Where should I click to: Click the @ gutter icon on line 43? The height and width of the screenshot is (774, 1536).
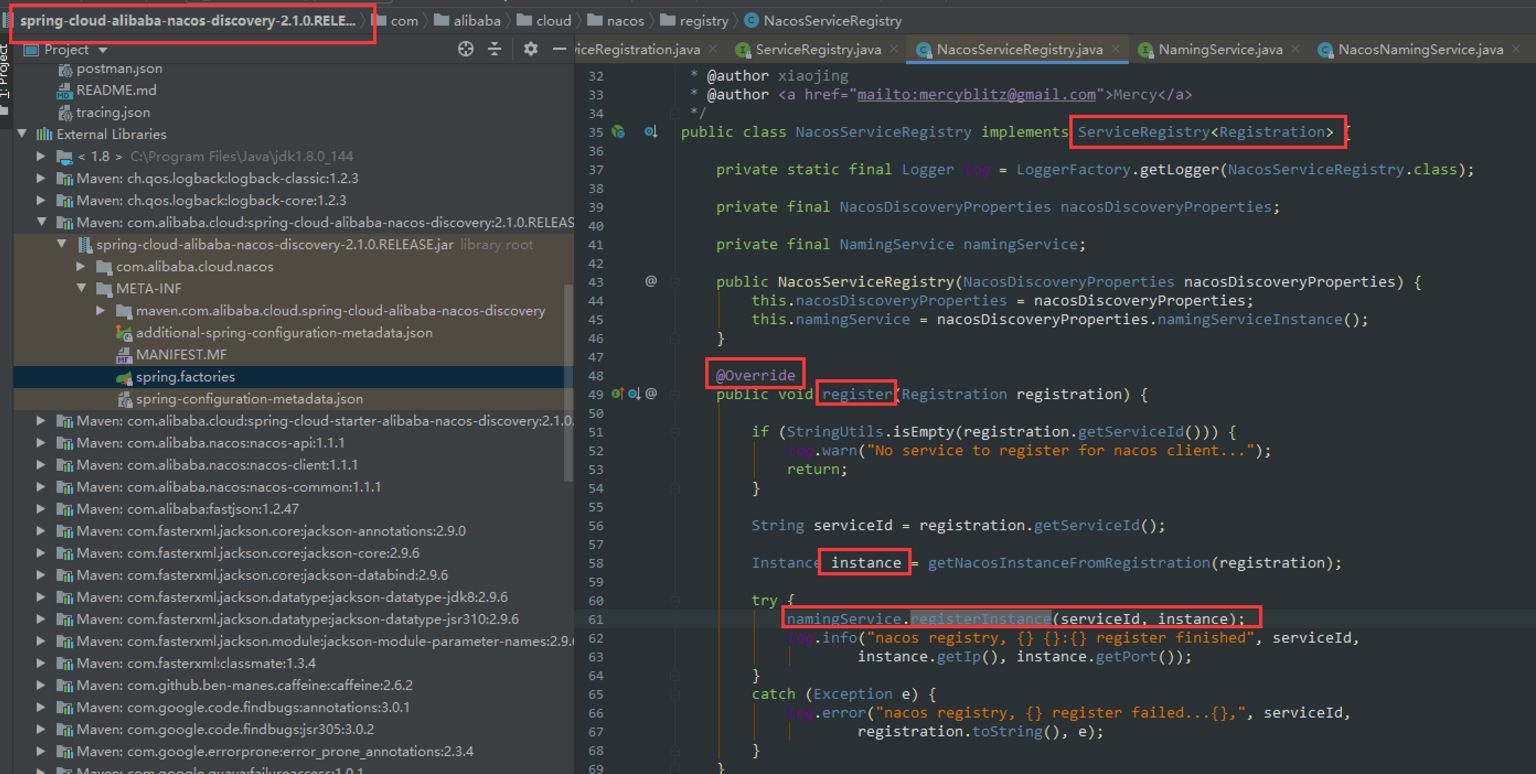[x=651, y=281]
